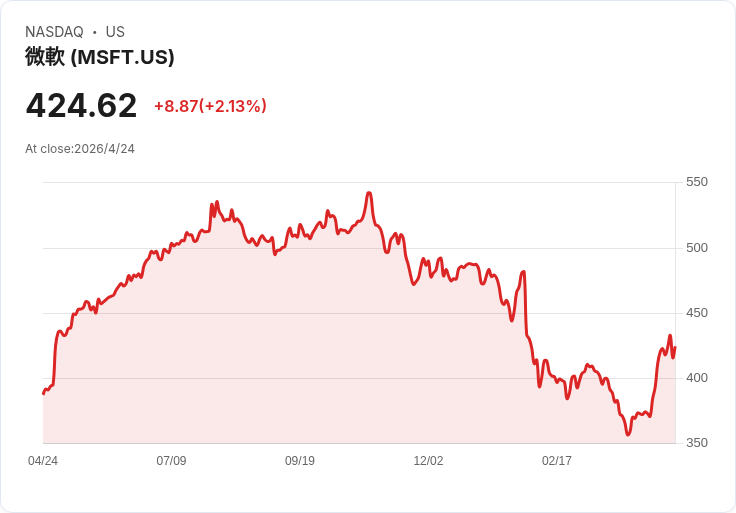
Task: Click the 02/17 date axis label
Action: [x=557, y=461]
